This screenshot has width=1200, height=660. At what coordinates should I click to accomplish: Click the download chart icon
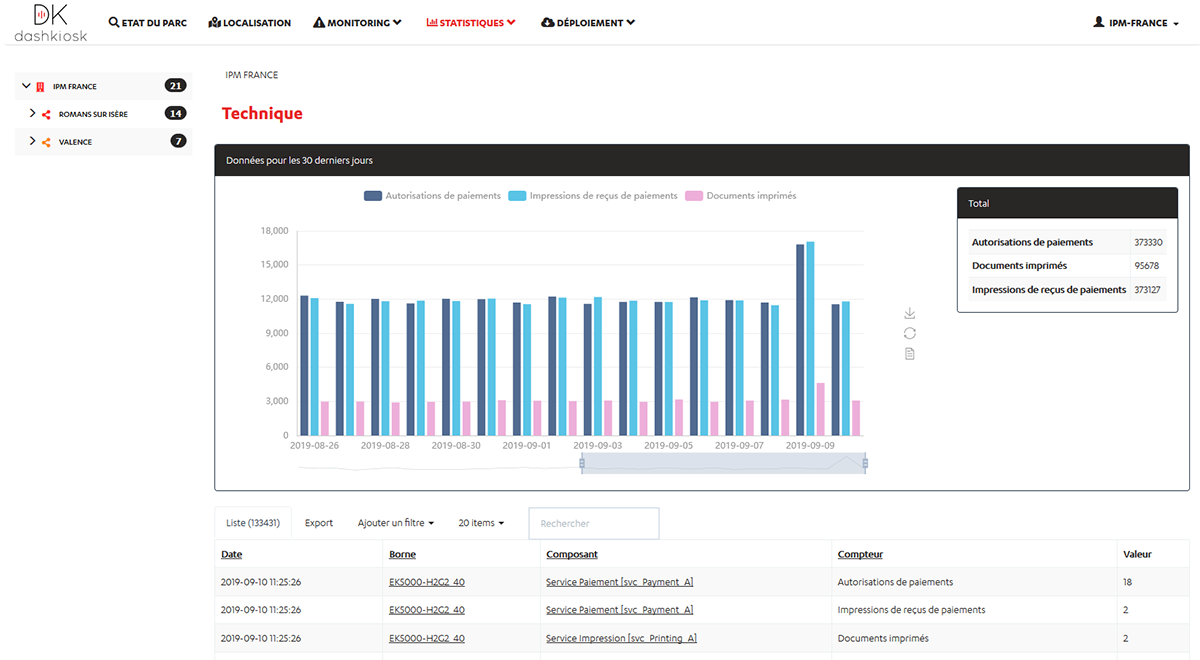click(909, 312)
